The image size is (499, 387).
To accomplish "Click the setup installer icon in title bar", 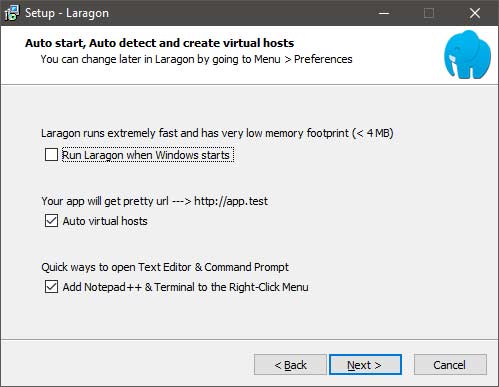I will coord(12,13).
